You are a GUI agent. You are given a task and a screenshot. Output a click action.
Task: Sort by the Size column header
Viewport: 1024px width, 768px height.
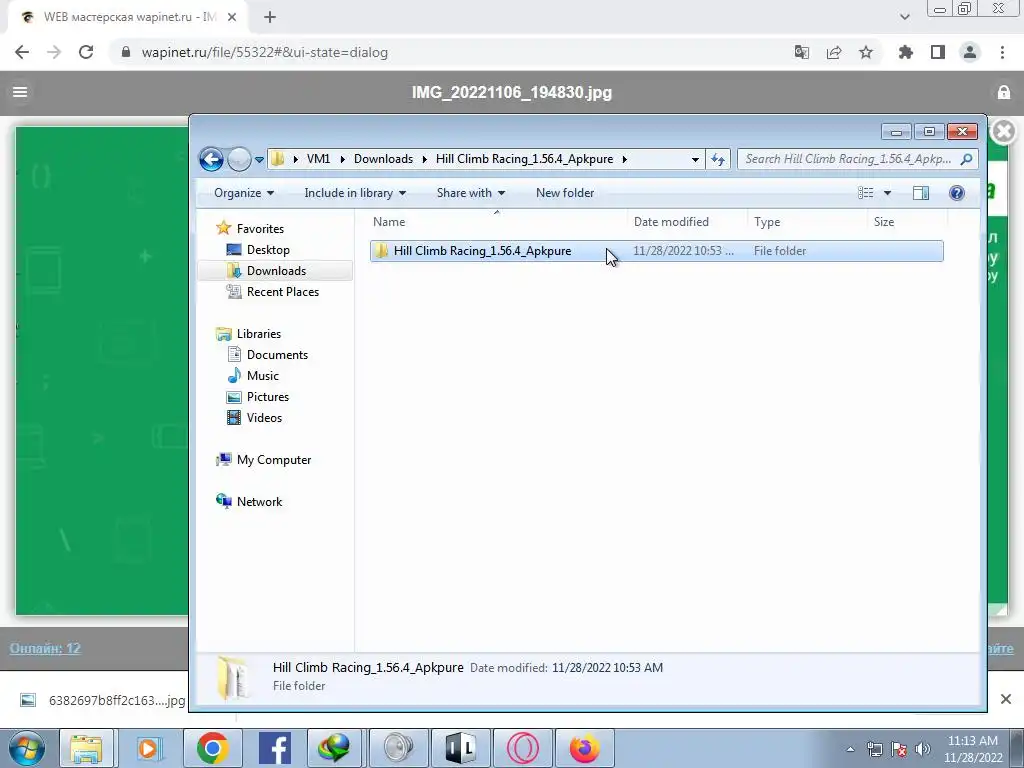coord(884,221)
